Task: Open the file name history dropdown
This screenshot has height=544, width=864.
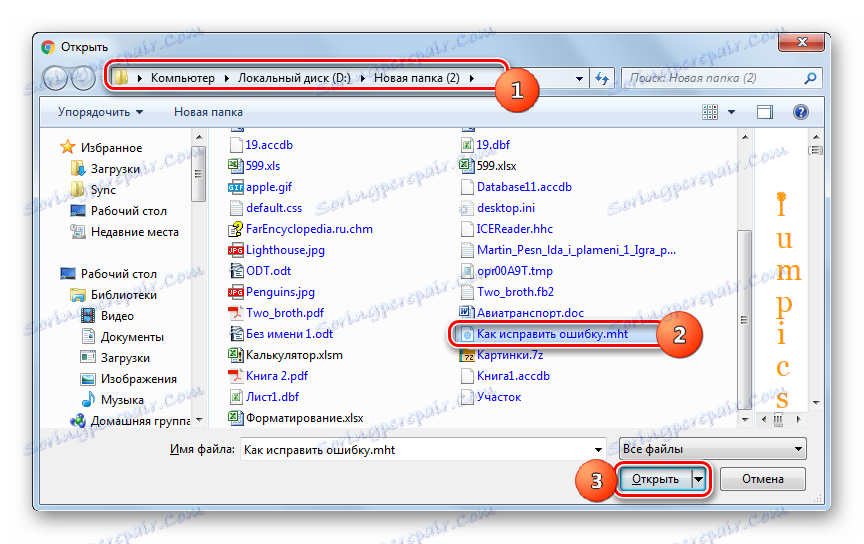Action: click(x=598, y=449)
